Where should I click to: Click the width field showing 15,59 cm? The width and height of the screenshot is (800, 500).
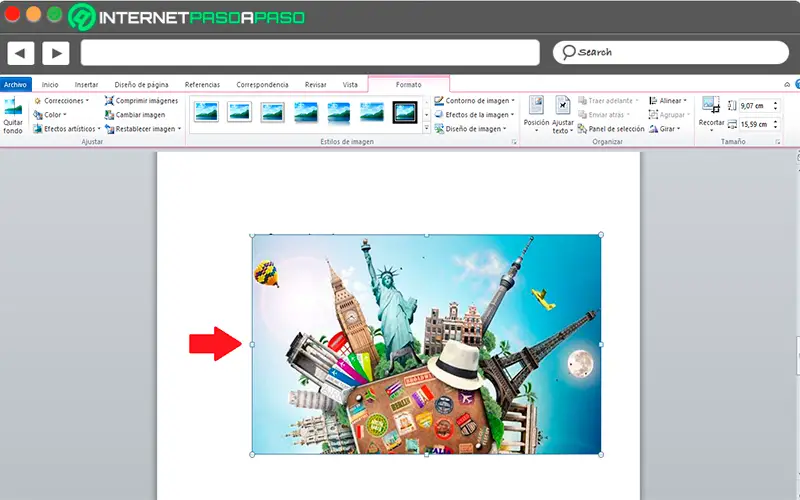click(757, 124)
